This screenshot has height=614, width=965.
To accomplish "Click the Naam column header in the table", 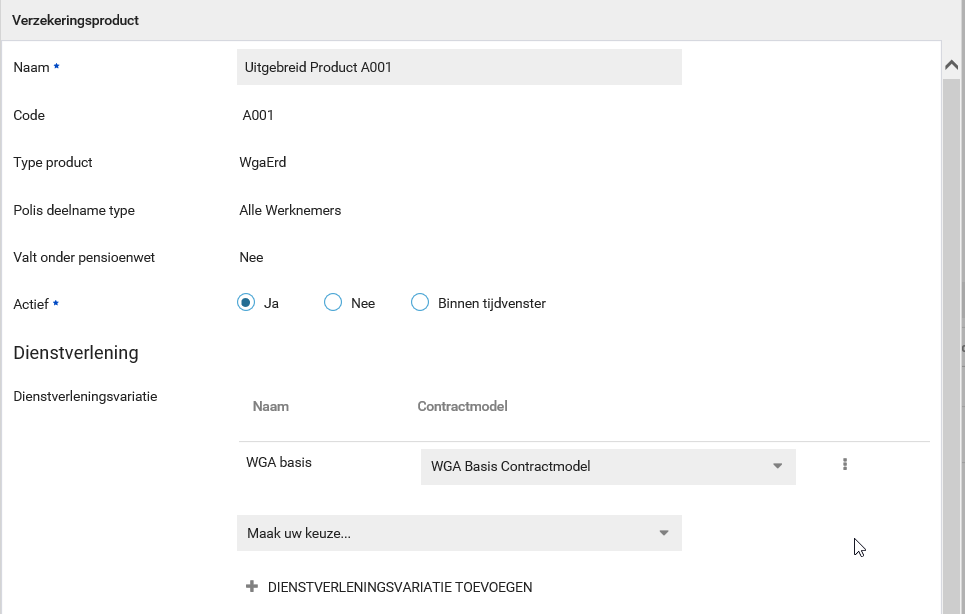I will click(x=271, y=407).
